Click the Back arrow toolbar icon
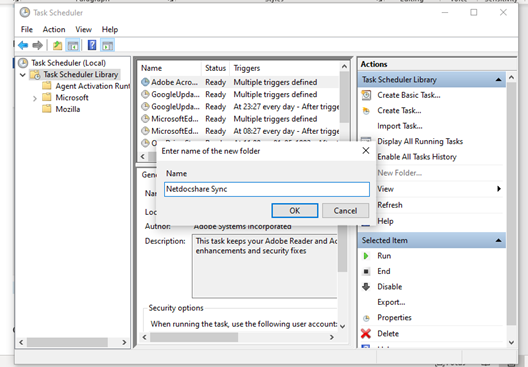This screenshot has width=528, height=367. [23, 45]
